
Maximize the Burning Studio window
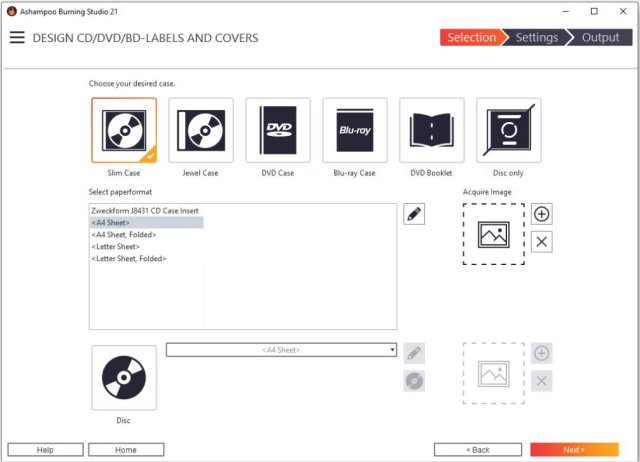(594, 11)
